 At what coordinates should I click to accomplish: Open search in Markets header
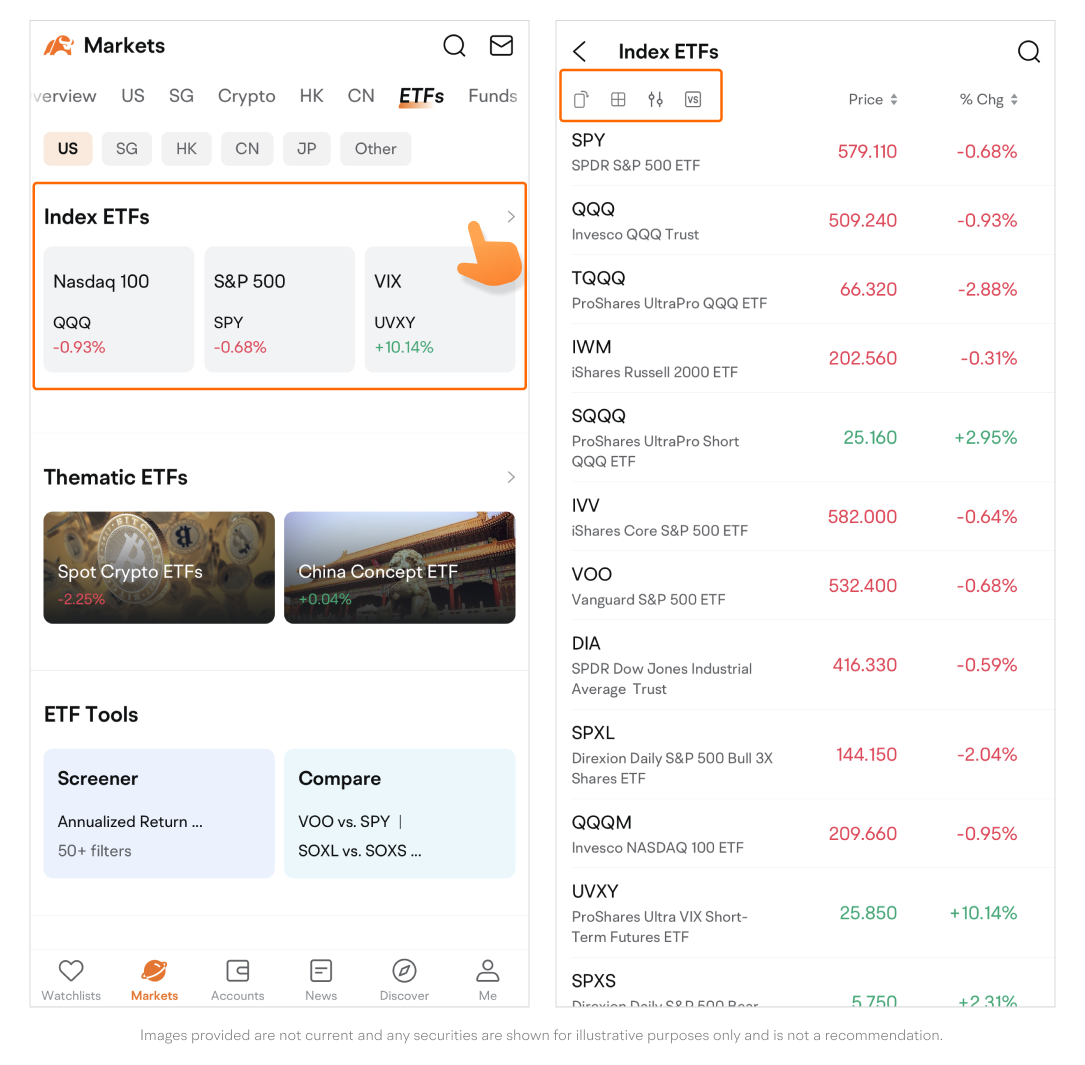pos(454,46)
